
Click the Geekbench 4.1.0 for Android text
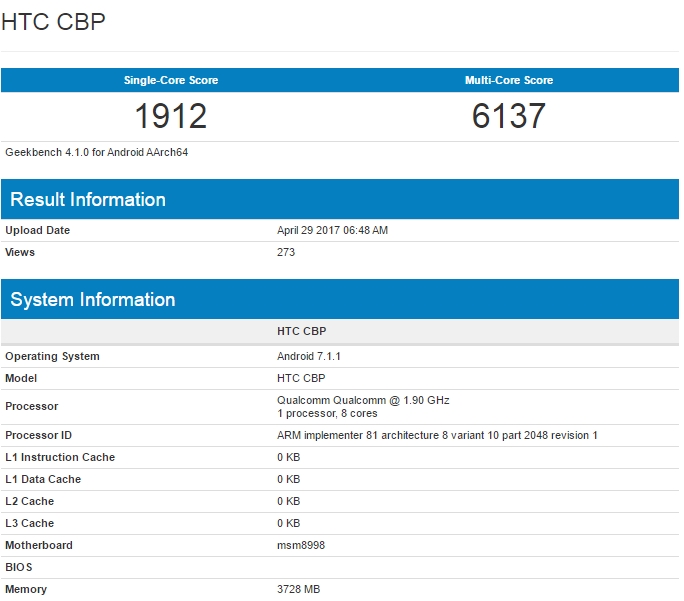pyautogui.click(x=97, y=153)
